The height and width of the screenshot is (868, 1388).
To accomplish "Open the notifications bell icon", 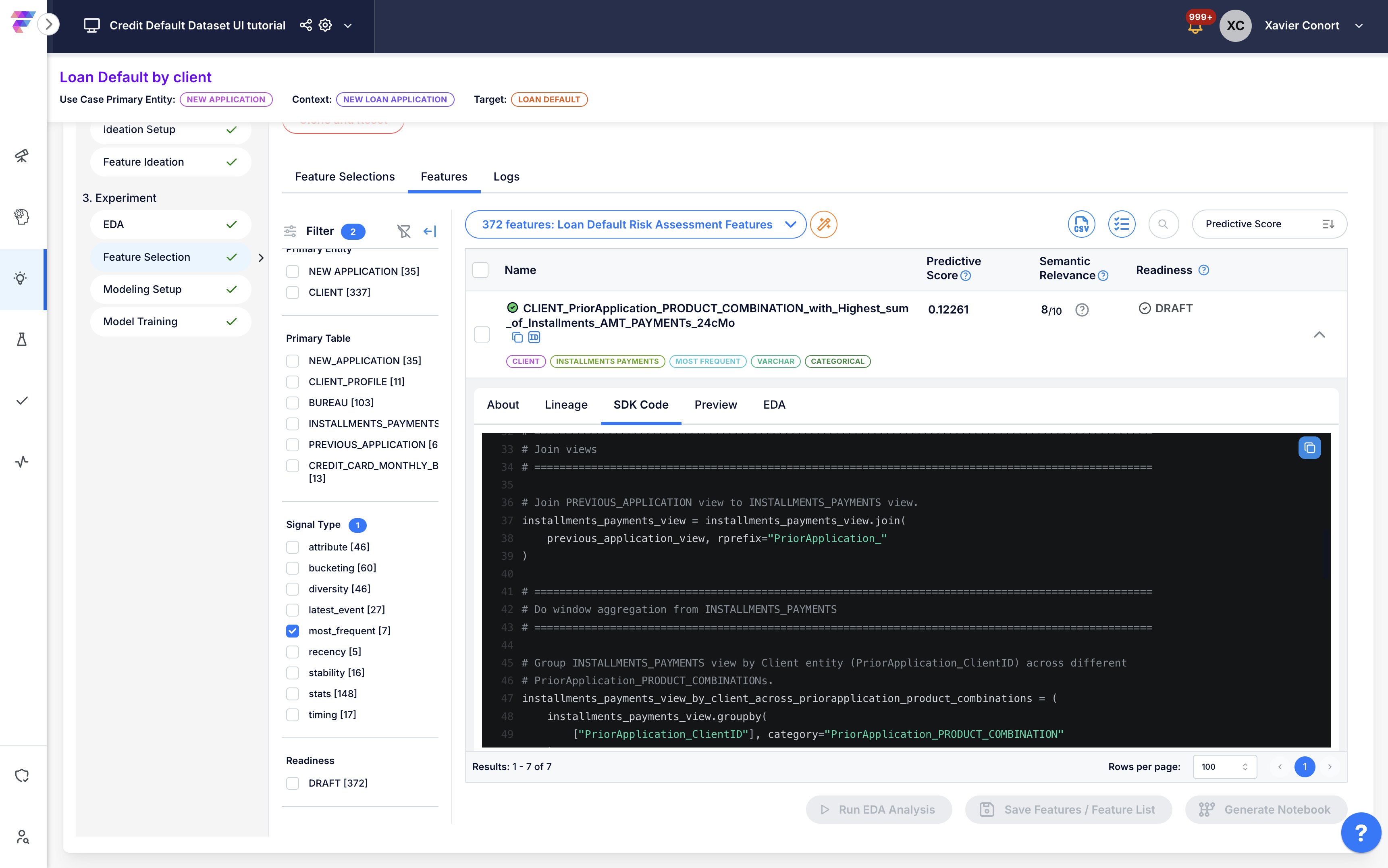I will tap(1195, 27).
